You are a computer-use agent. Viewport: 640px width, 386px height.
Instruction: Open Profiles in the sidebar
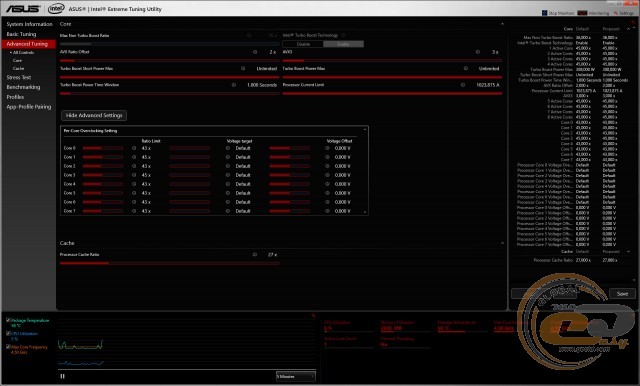[15, 97]
